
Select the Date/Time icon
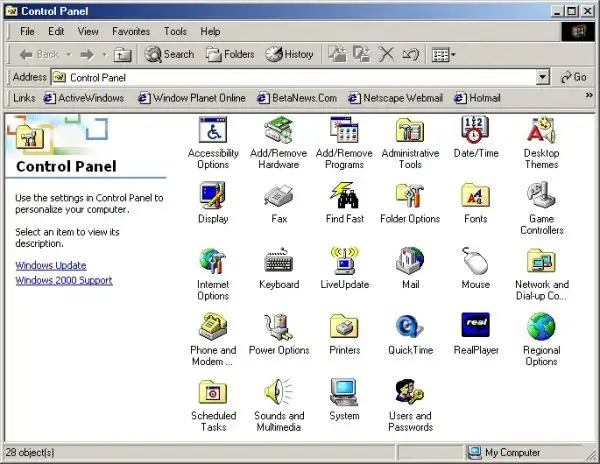(475, 131)
